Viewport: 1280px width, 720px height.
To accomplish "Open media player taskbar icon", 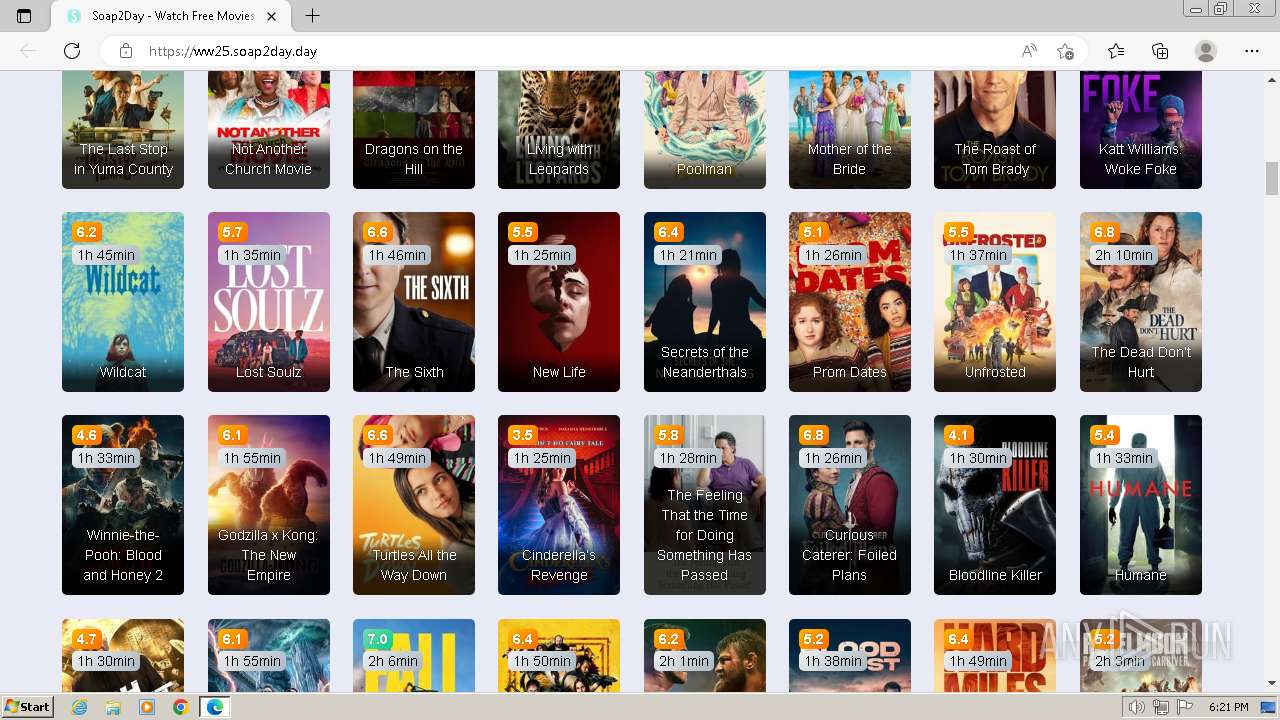I will point(147,707).
